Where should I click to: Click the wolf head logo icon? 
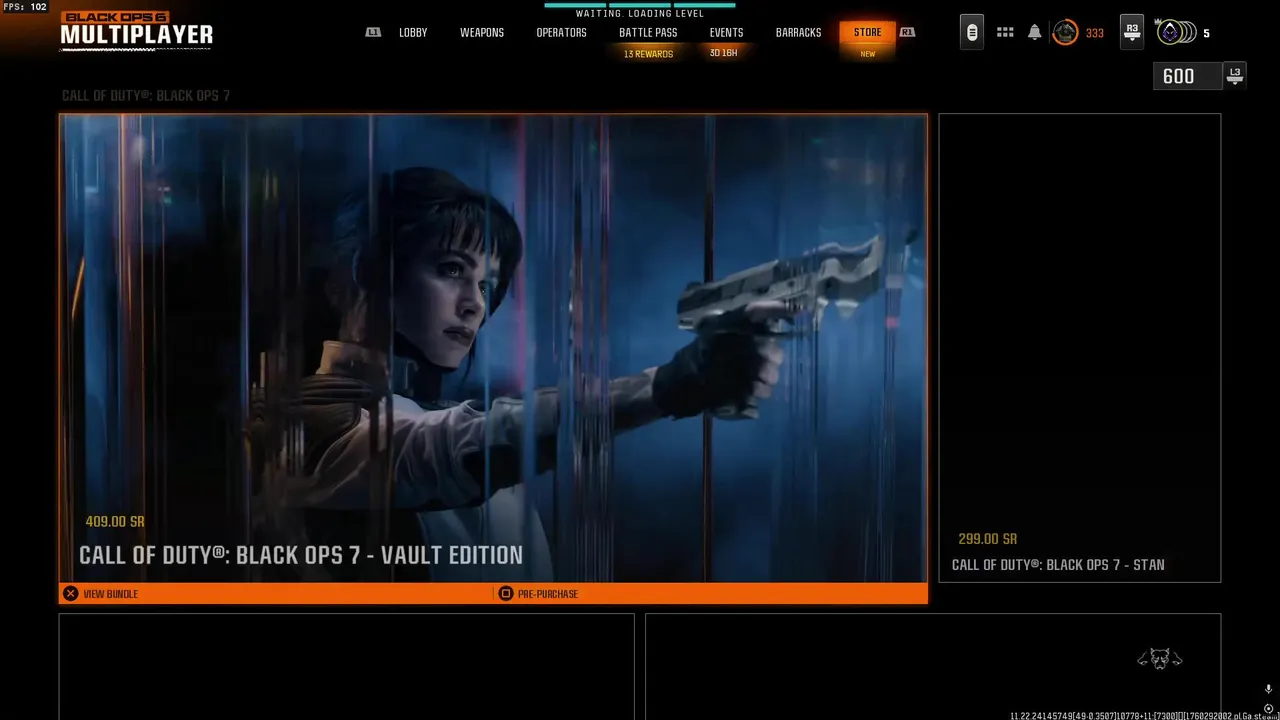[1160, 658]
